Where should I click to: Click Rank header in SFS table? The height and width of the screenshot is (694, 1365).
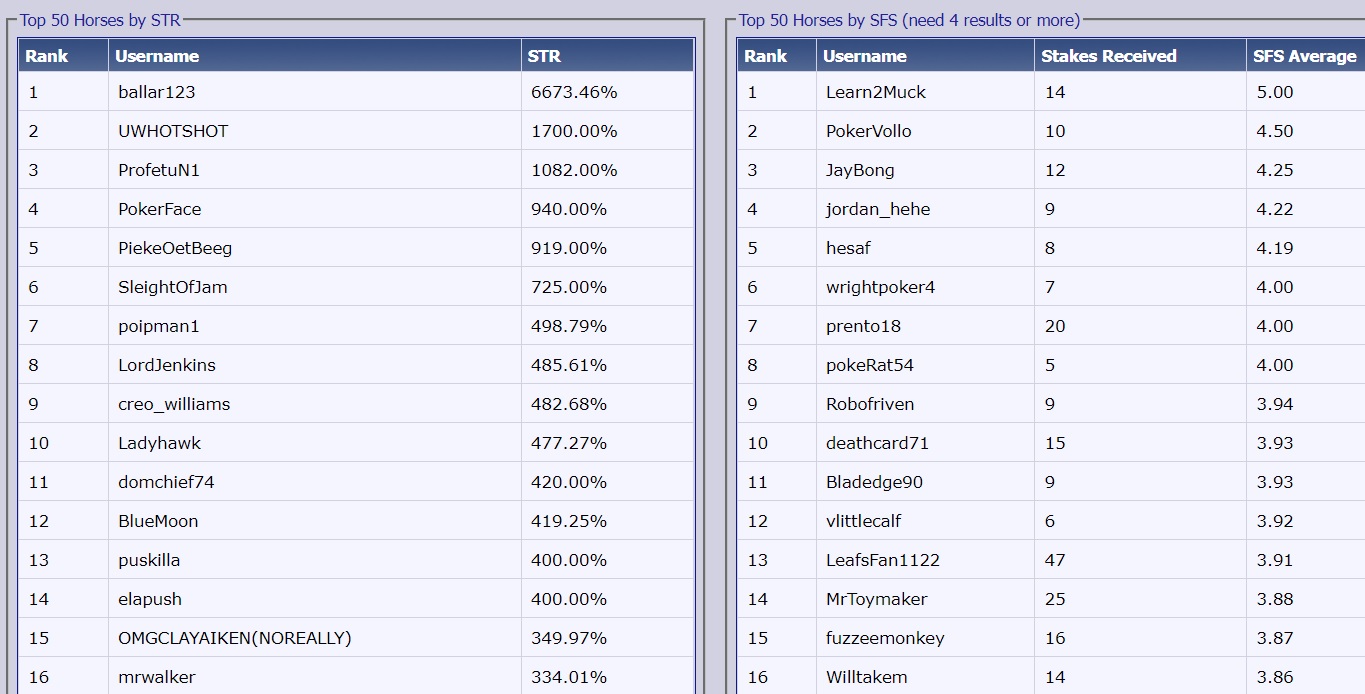(x=765, y=56)
